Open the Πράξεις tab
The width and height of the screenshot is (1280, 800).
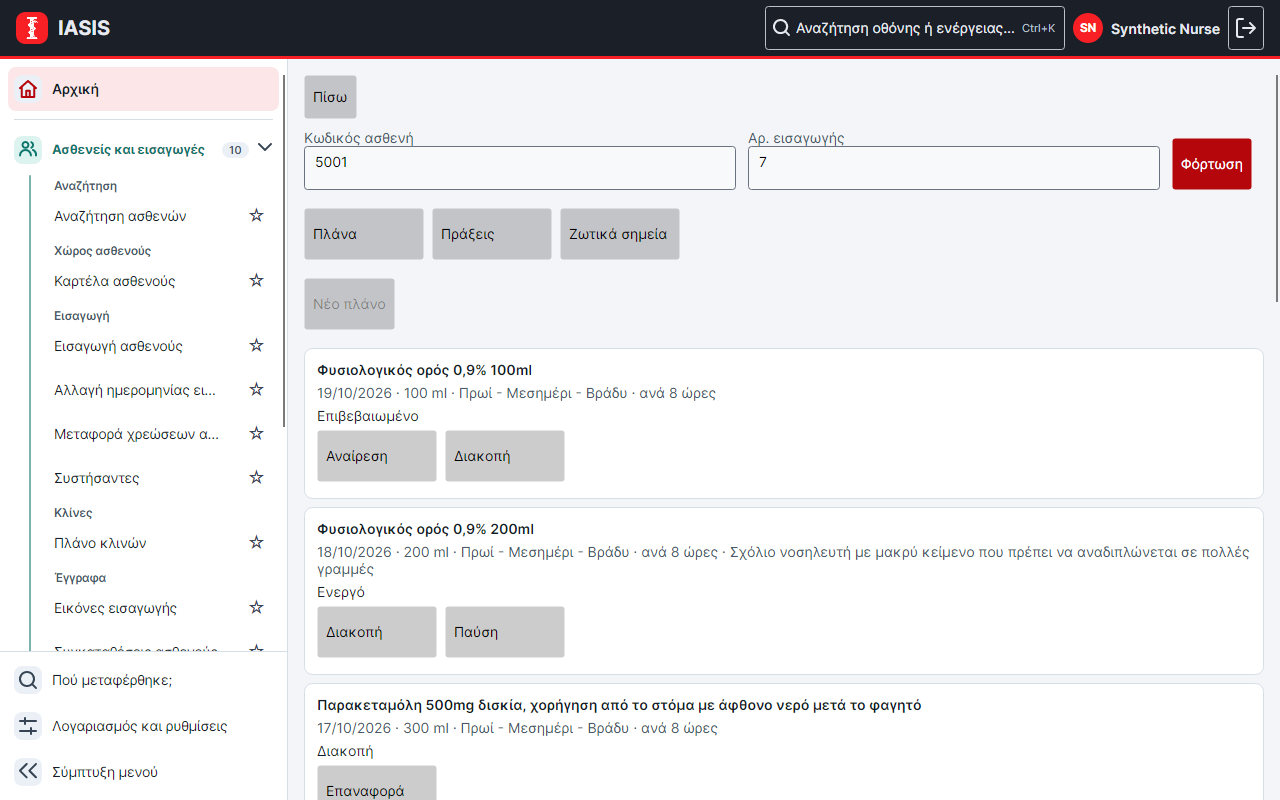492,234
